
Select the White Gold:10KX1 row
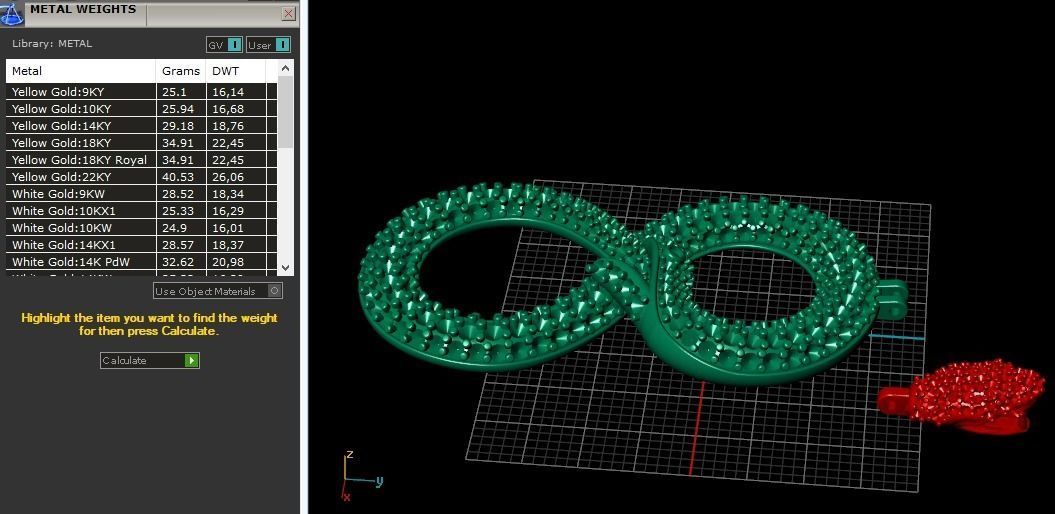tap(141, 211)
